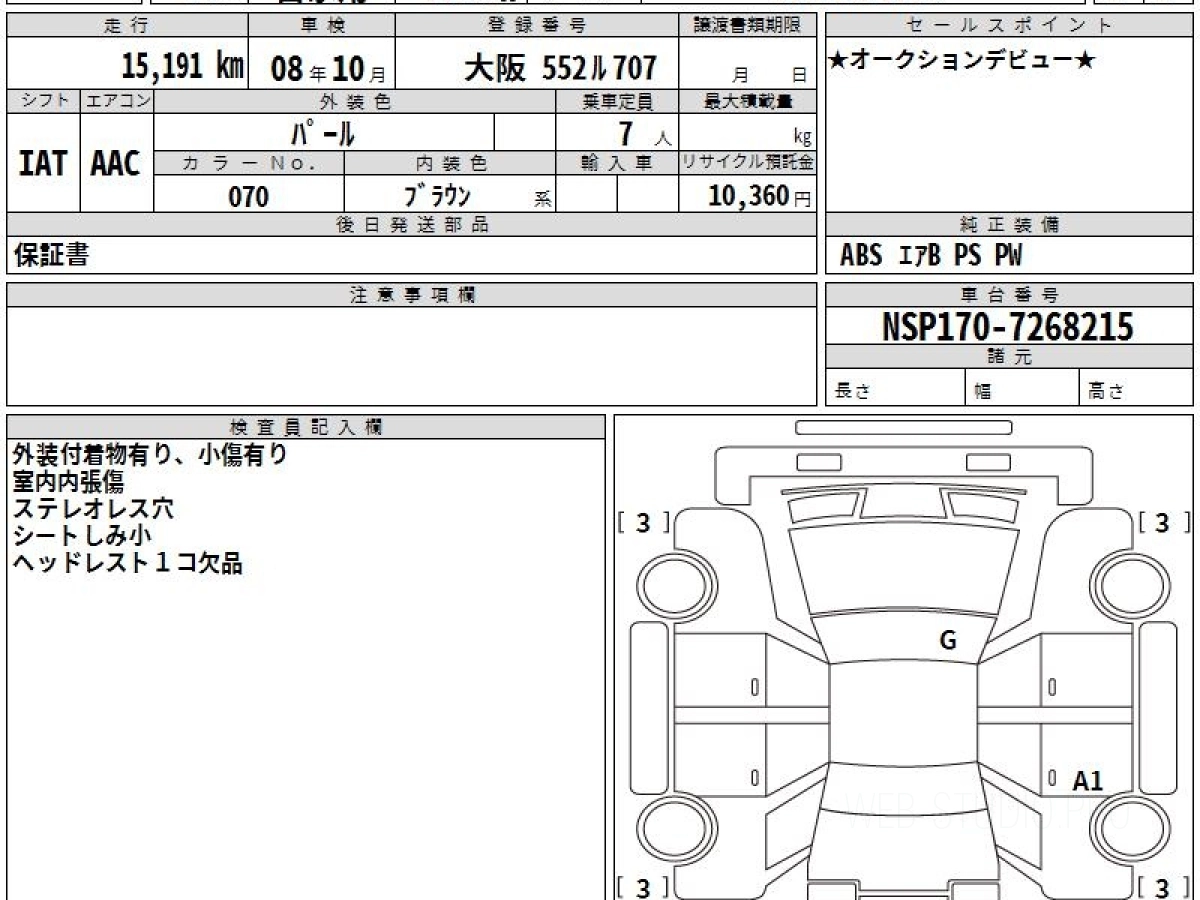This screenshot has height=900, width=1200.
Task: Select registration plate 大阪 552ル707
Action: coord(560,68)
